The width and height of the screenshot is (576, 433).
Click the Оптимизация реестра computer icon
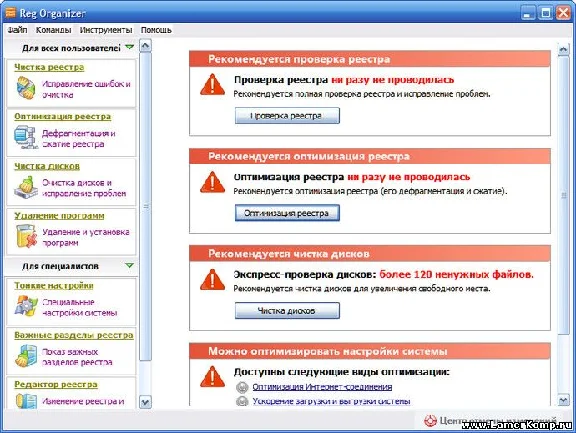(x=26, y=137)
